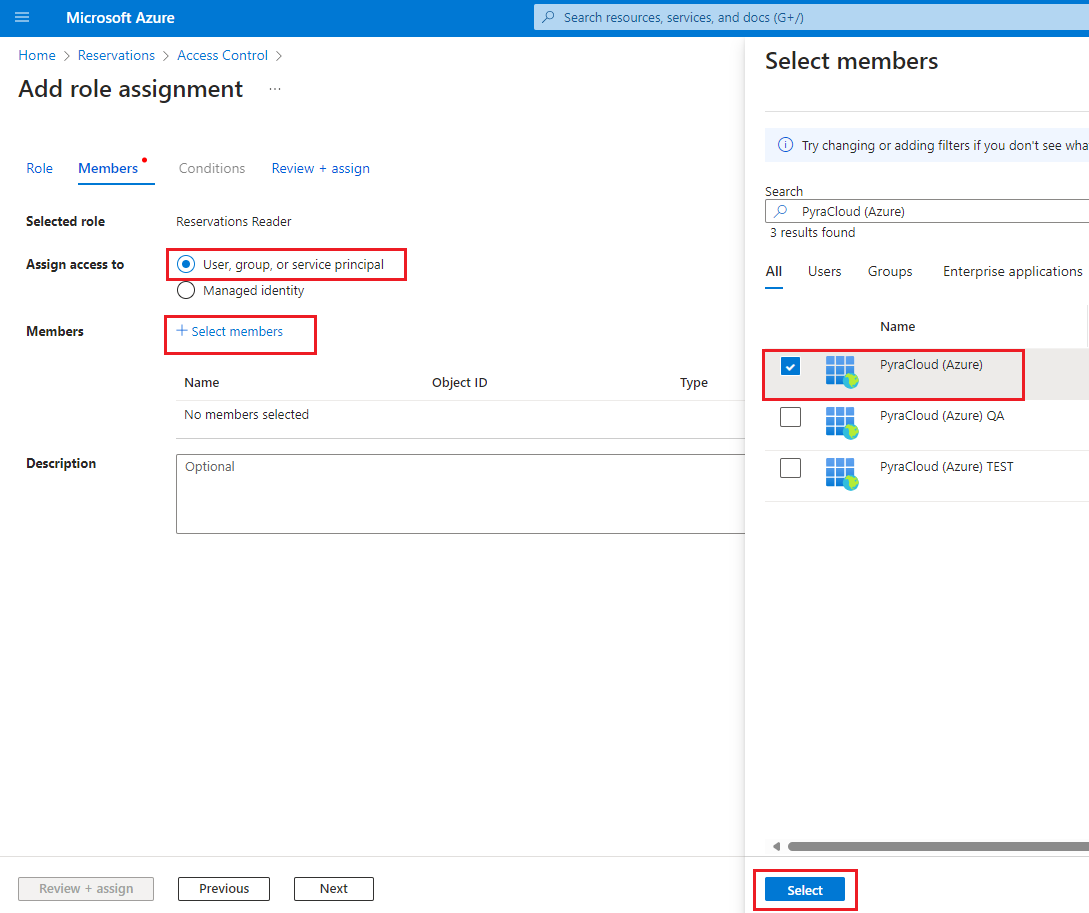The image size is (1089, 913).
Task: Check the PyraCloud (Azure) TEST checkbox
Action: click(x=790, y=467)
